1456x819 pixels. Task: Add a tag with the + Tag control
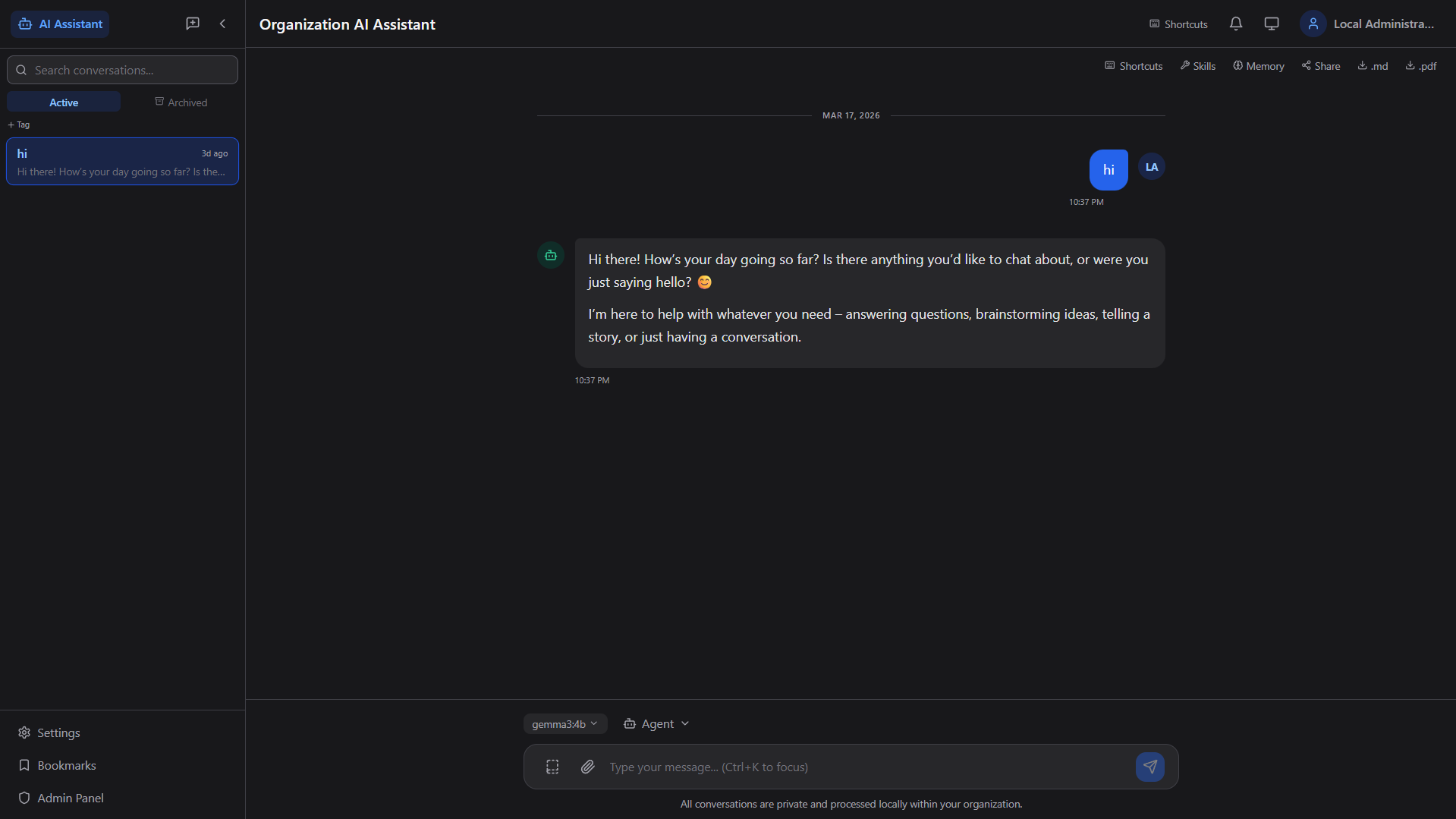pos(18,124)
